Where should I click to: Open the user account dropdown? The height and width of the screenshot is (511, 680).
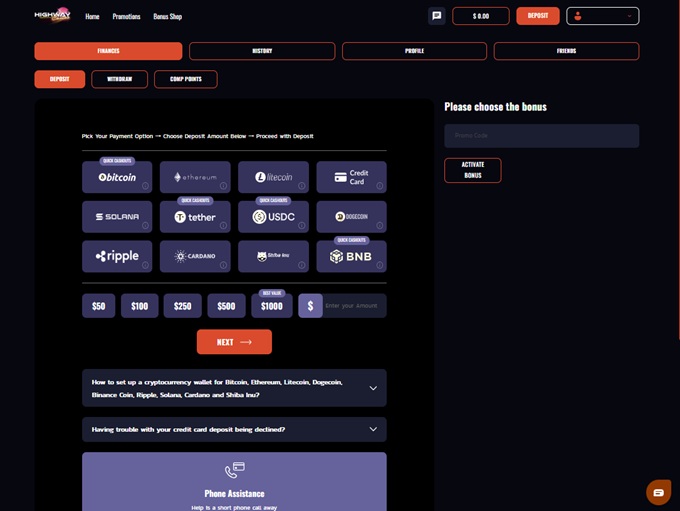coord(602,16)
